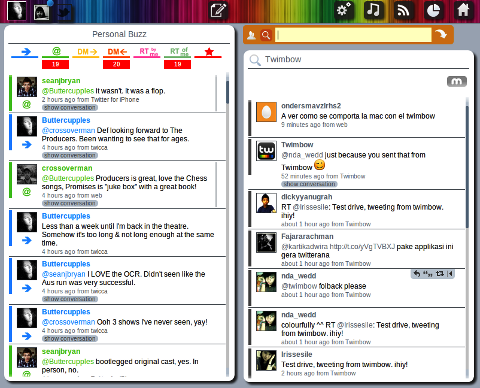Open seanjbryan username on flop tweet
480x388 pixels.
(x=61, y=81)
